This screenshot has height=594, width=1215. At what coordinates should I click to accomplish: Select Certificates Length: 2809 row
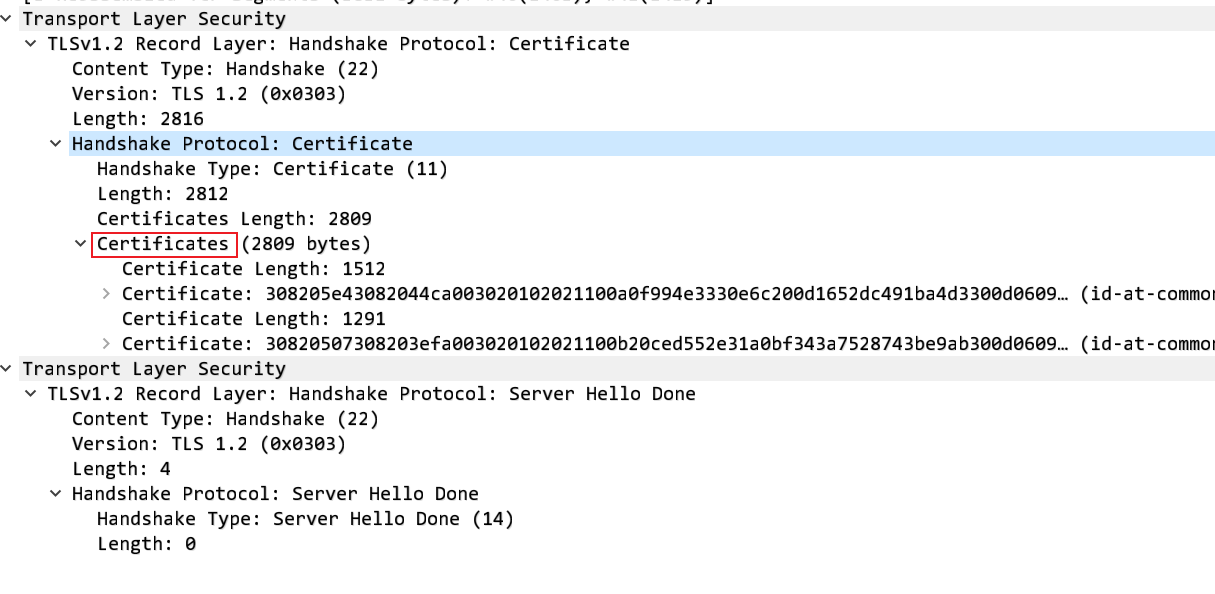pyautogui.click(x=234, y=219)
